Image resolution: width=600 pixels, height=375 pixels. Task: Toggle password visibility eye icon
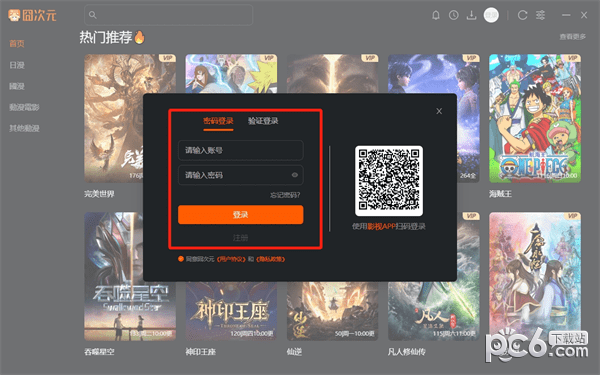[295, 175]
